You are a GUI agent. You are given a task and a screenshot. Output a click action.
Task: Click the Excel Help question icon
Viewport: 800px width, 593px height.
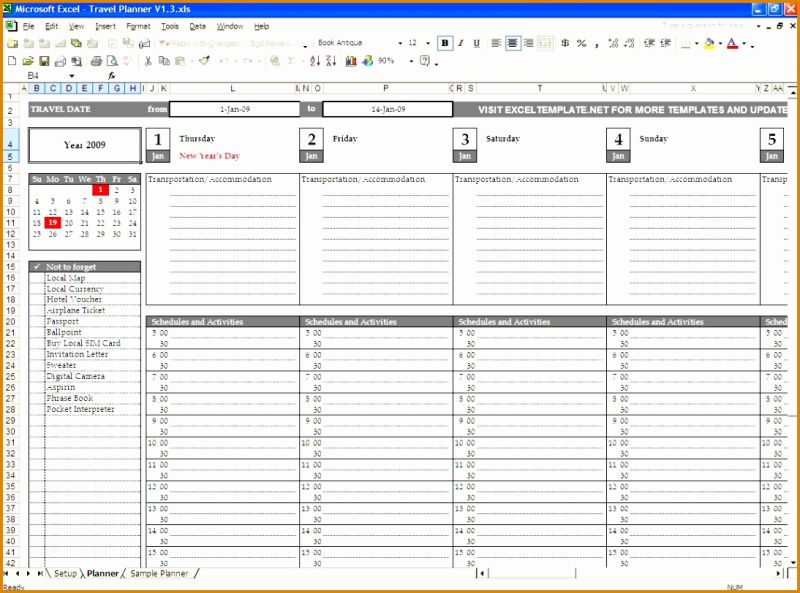pyautogui.click(x=424, y=61)
